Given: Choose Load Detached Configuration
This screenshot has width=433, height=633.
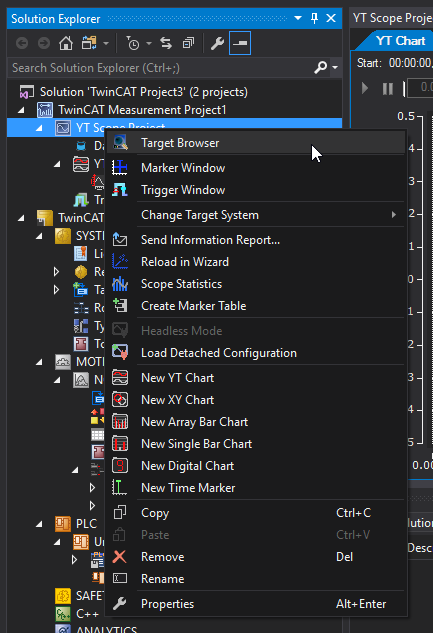Looking at the screenshot, I should click(x=255, y=353).
